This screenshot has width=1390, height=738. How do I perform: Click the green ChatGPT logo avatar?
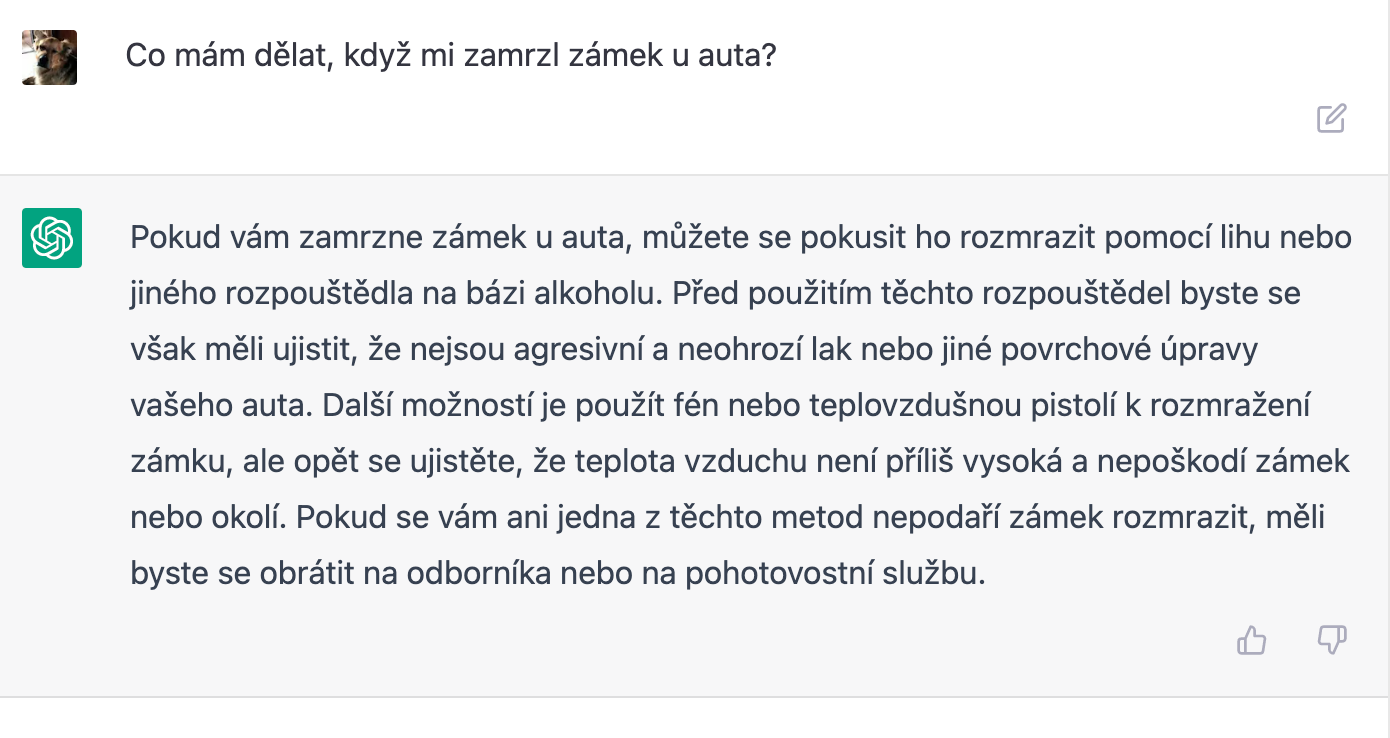click(x=52, y=238)
